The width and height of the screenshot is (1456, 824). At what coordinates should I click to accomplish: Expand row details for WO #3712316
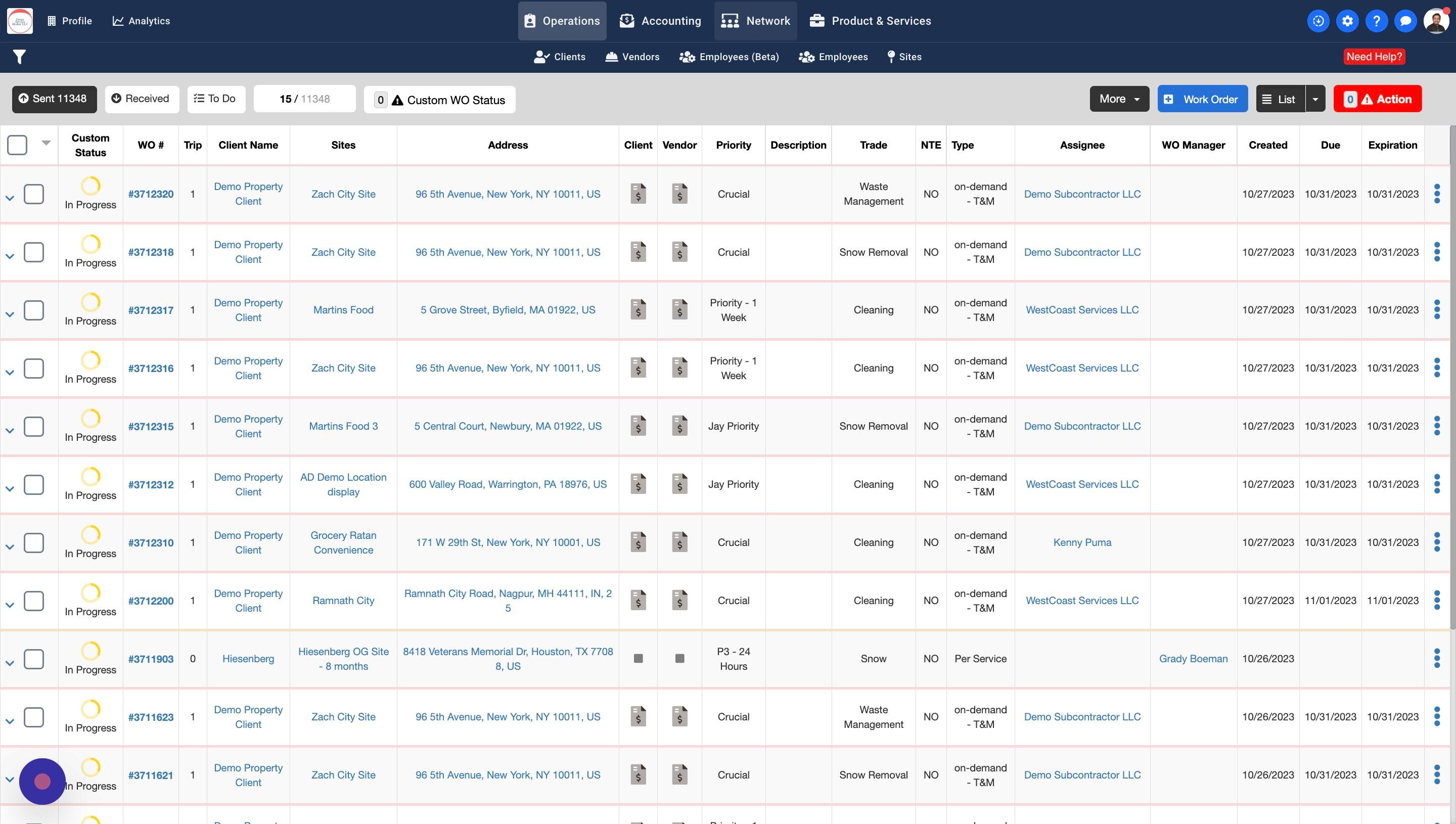[x=10, y=373]
